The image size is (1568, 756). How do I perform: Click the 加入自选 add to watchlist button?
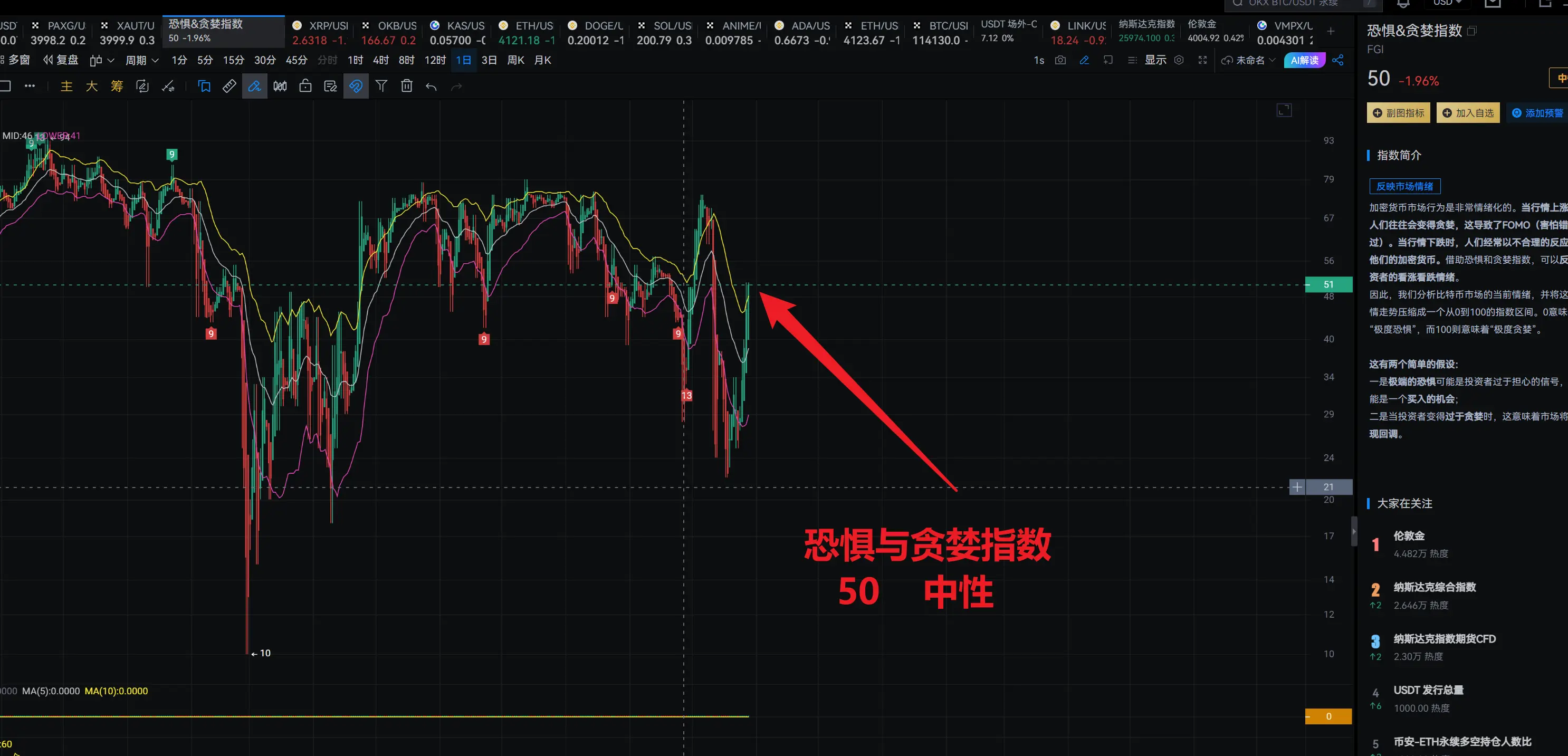pyautogui.click(x=1468, y=113)
